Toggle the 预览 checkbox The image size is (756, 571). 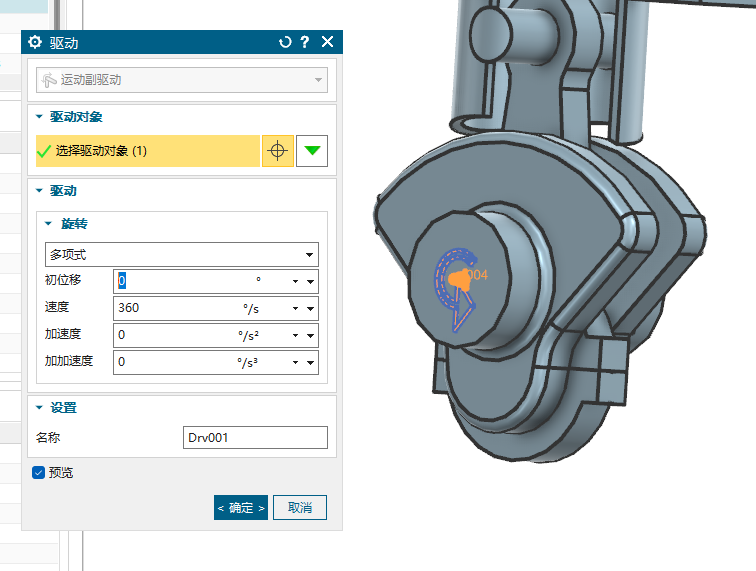(x=39, y=472)
